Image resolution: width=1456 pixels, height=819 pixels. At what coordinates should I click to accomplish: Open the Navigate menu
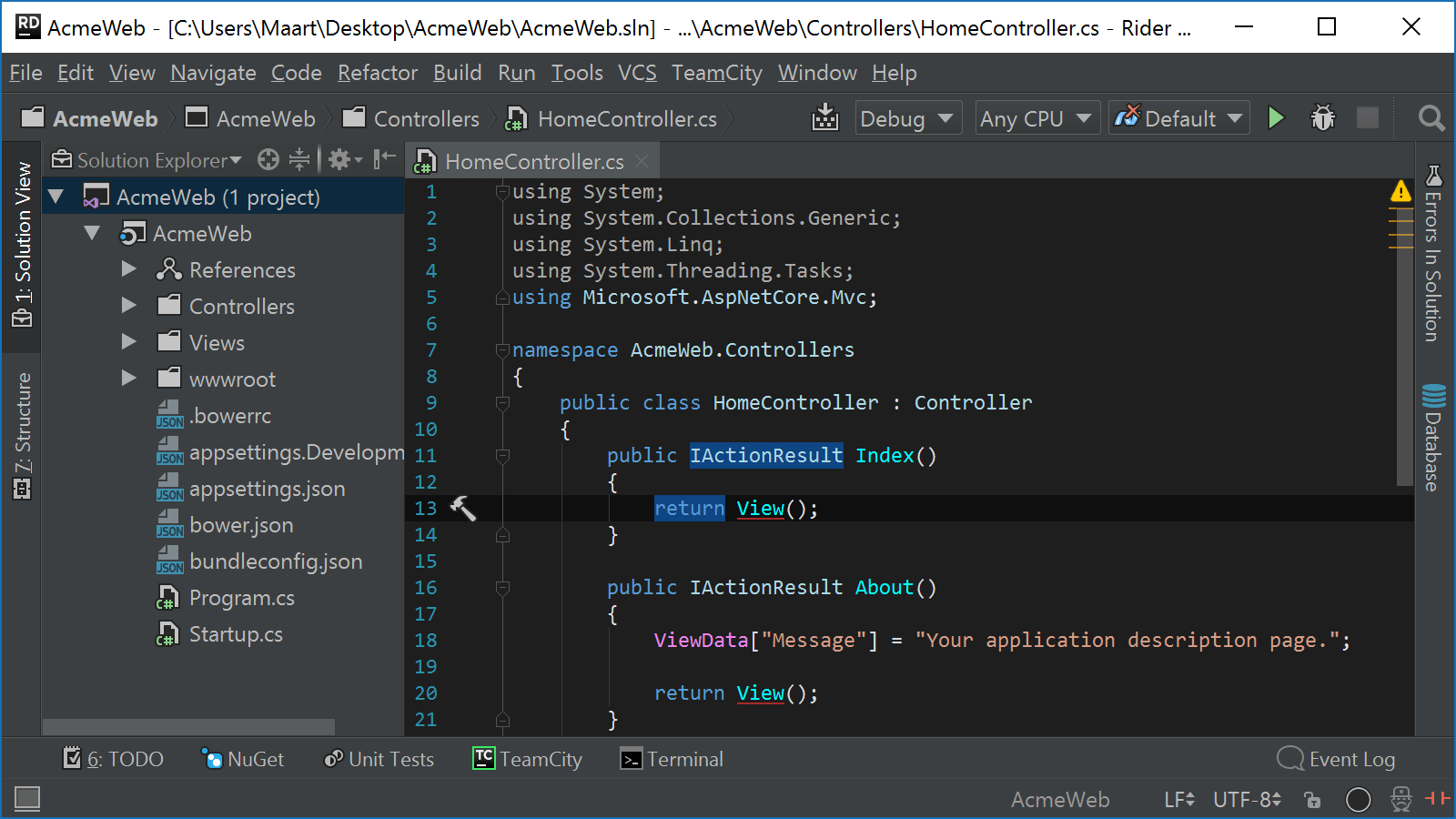tap(213, 73)
